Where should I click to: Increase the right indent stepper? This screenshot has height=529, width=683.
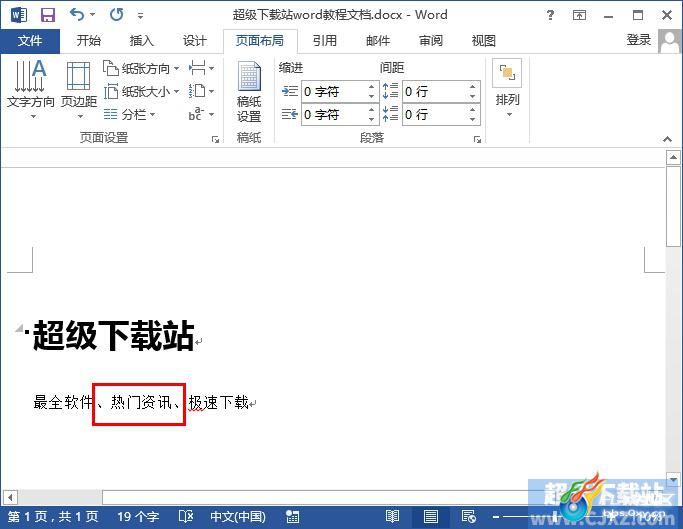371,109
